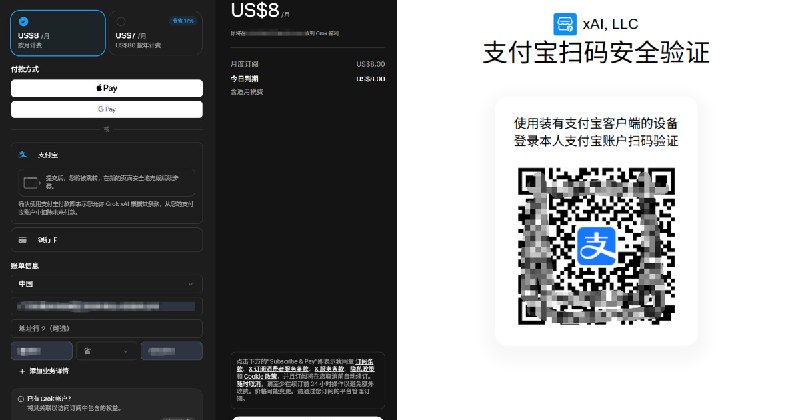This screenshot has height=420, width=800.
Task: Click the credit card icon in payment list
Action: click(x=22, y=240)
